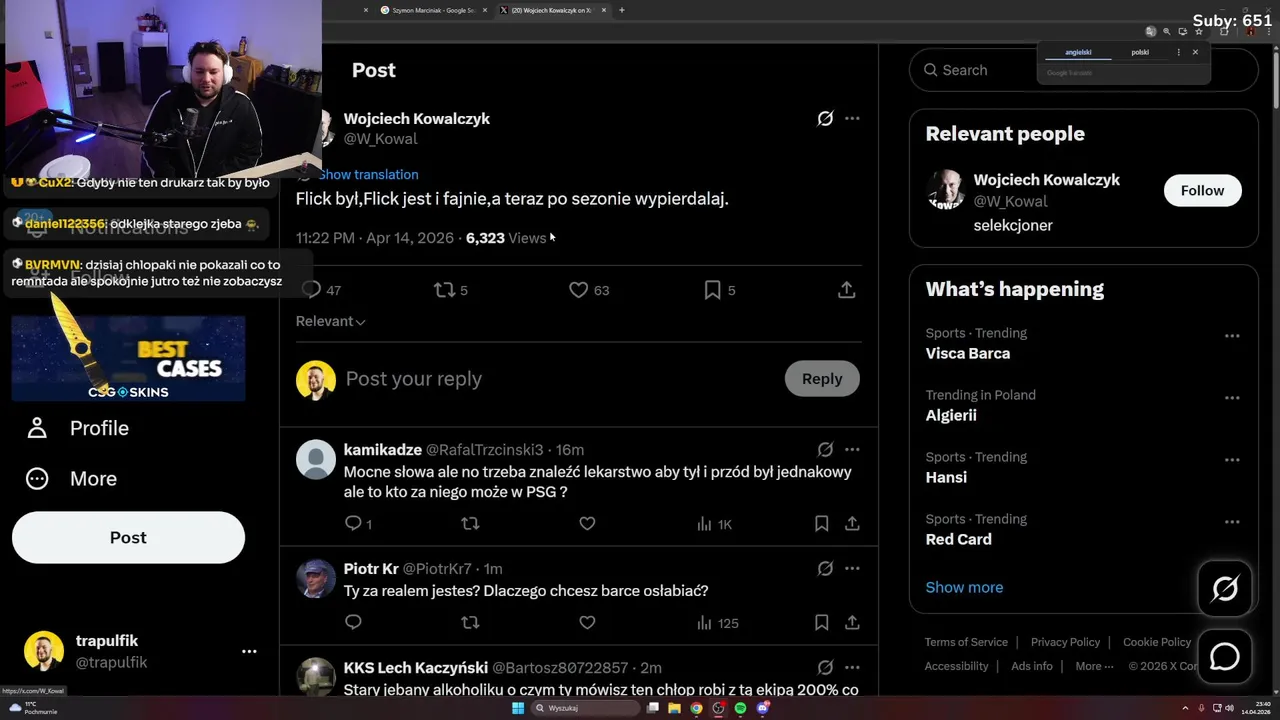Share kamikadze's comment

(x=852, y=523)
